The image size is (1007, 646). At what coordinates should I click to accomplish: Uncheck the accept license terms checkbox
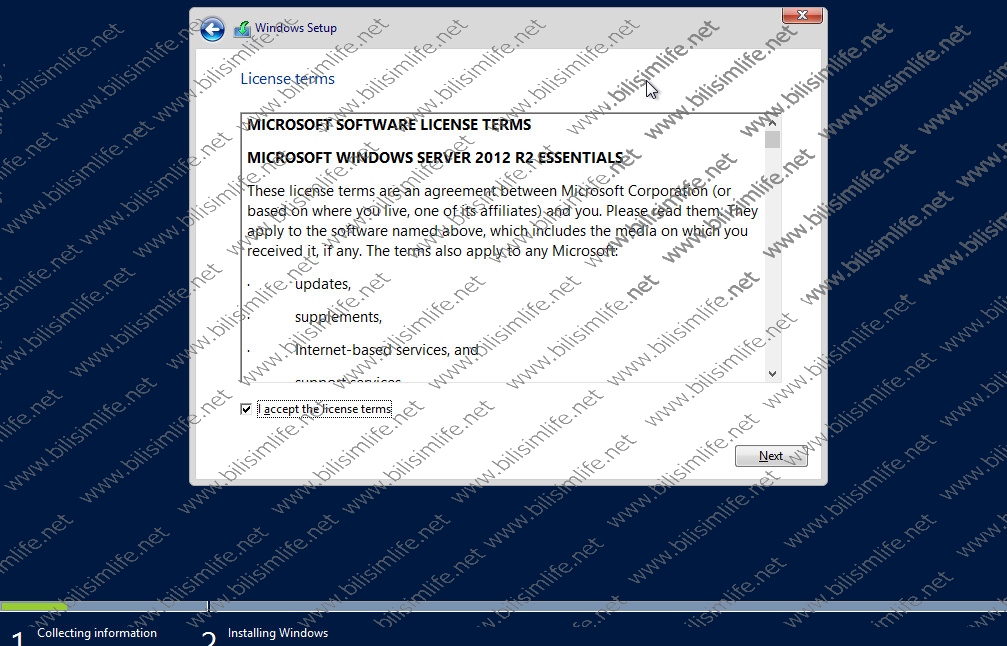[246, 409]
